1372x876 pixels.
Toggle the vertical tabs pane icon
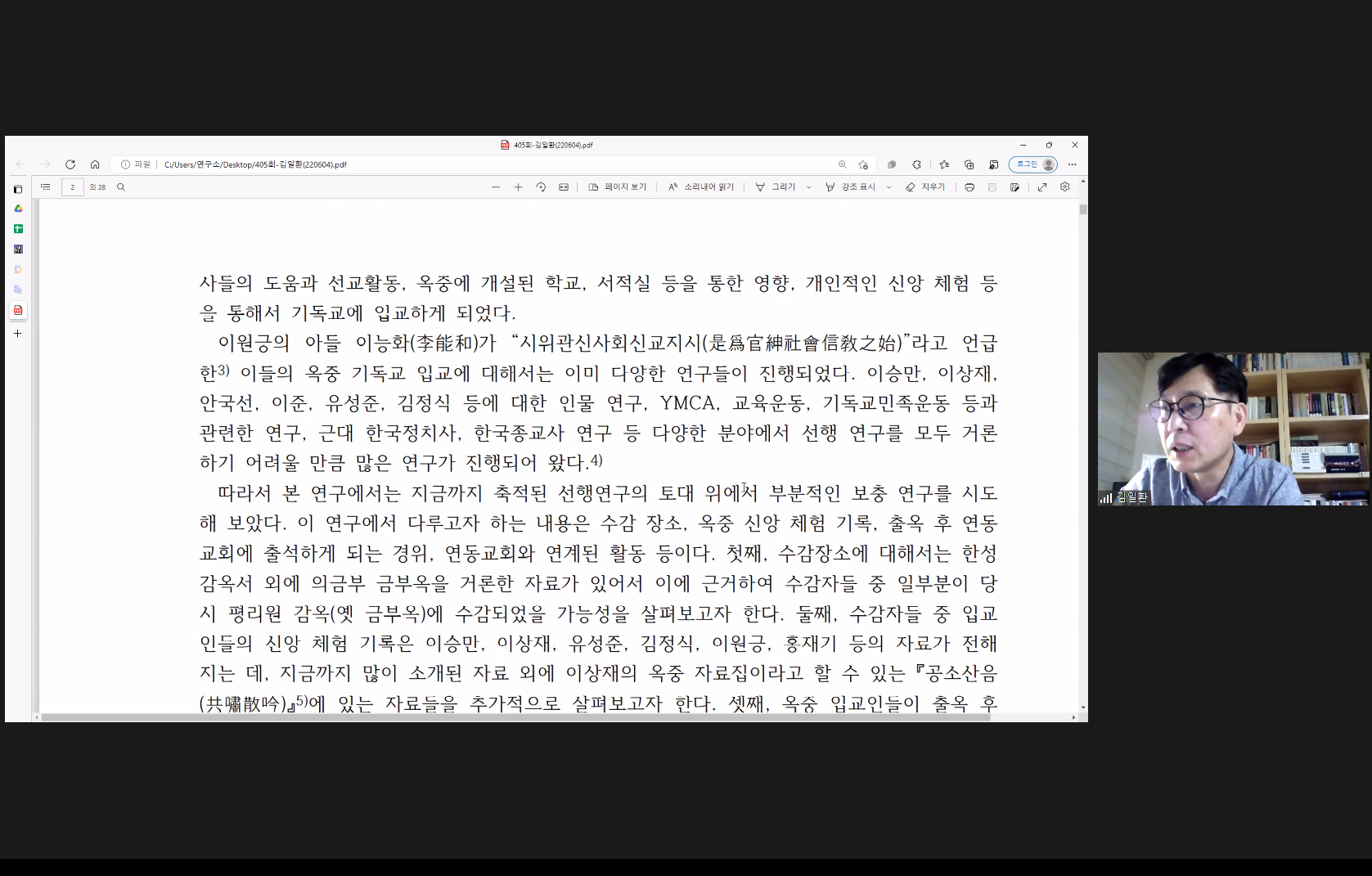click(x=18, y=189)
